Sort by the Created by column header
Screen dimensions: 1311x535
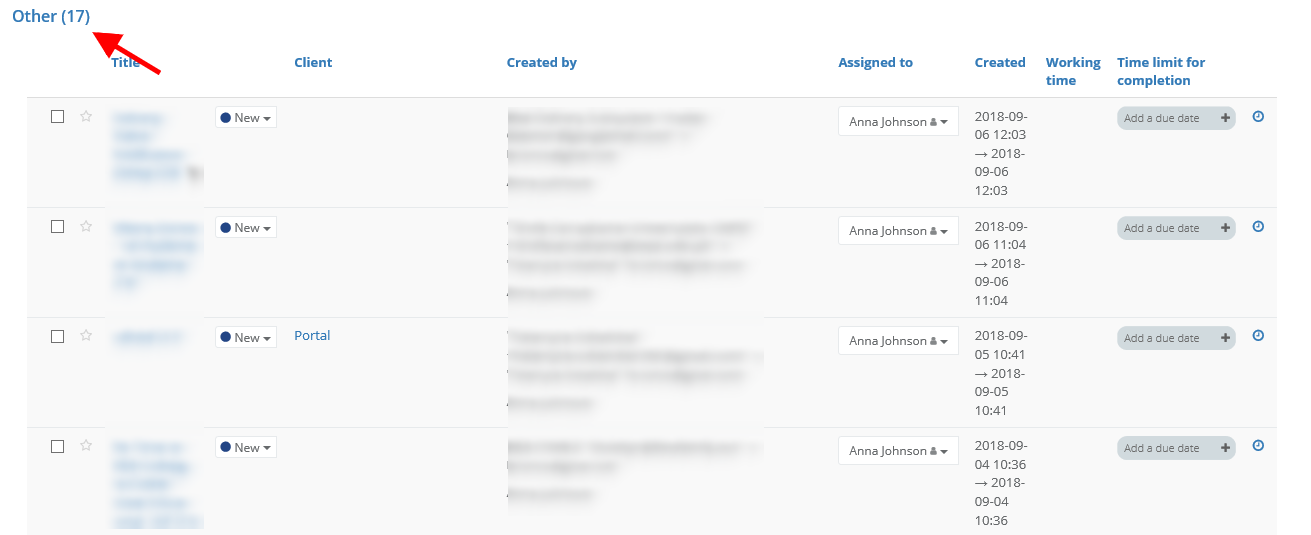tap(541, 62)
